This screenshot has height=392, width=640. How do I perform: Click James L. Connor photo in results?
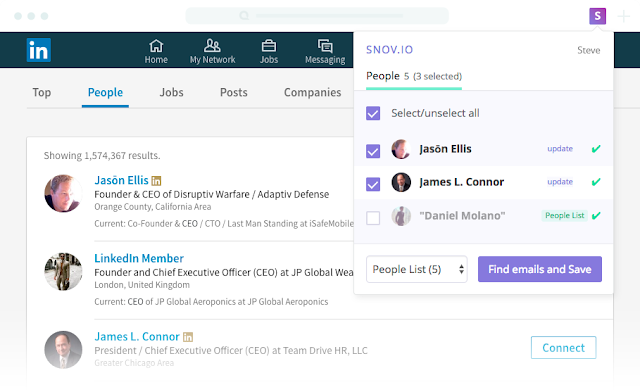point(63,350)
